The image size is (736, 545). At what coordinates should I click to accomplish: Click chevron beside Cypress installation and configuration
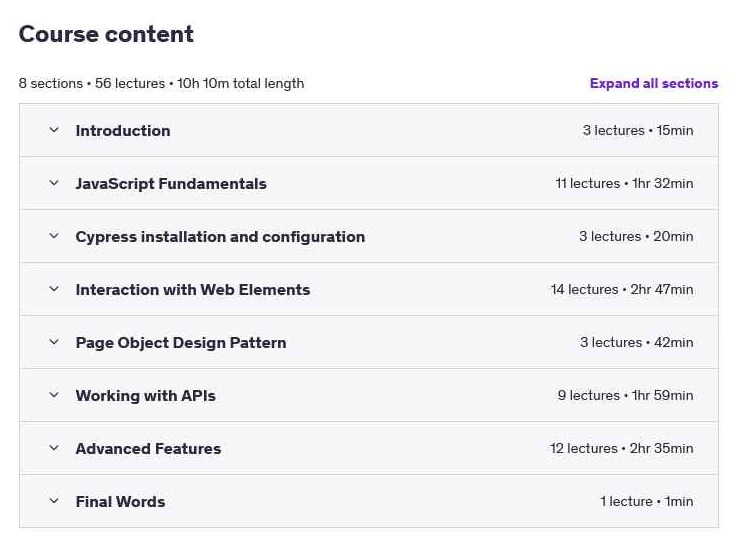click(x=54, y=236)
